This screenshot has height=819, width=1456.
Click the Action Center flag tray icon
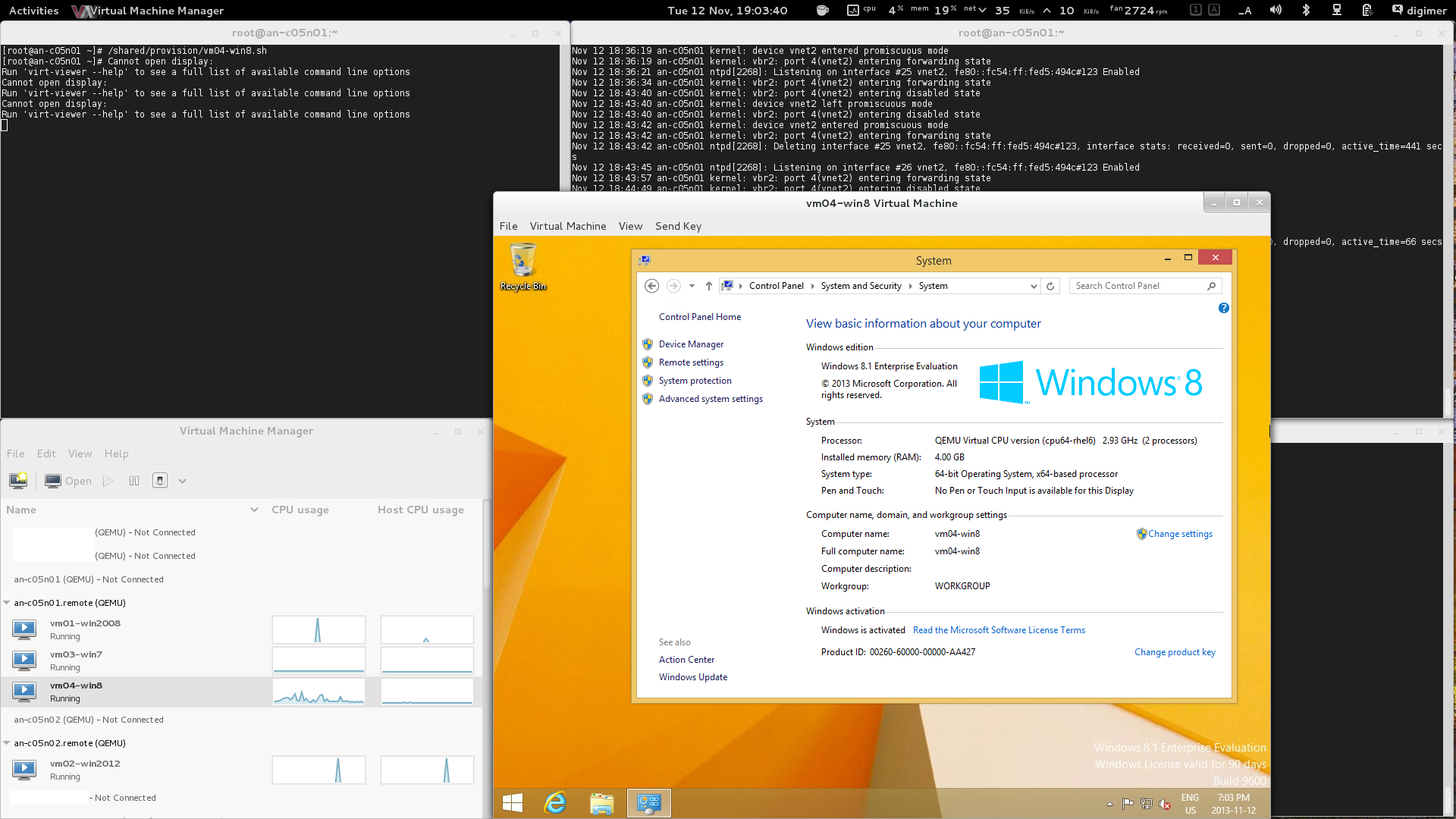pos(1128,804)
